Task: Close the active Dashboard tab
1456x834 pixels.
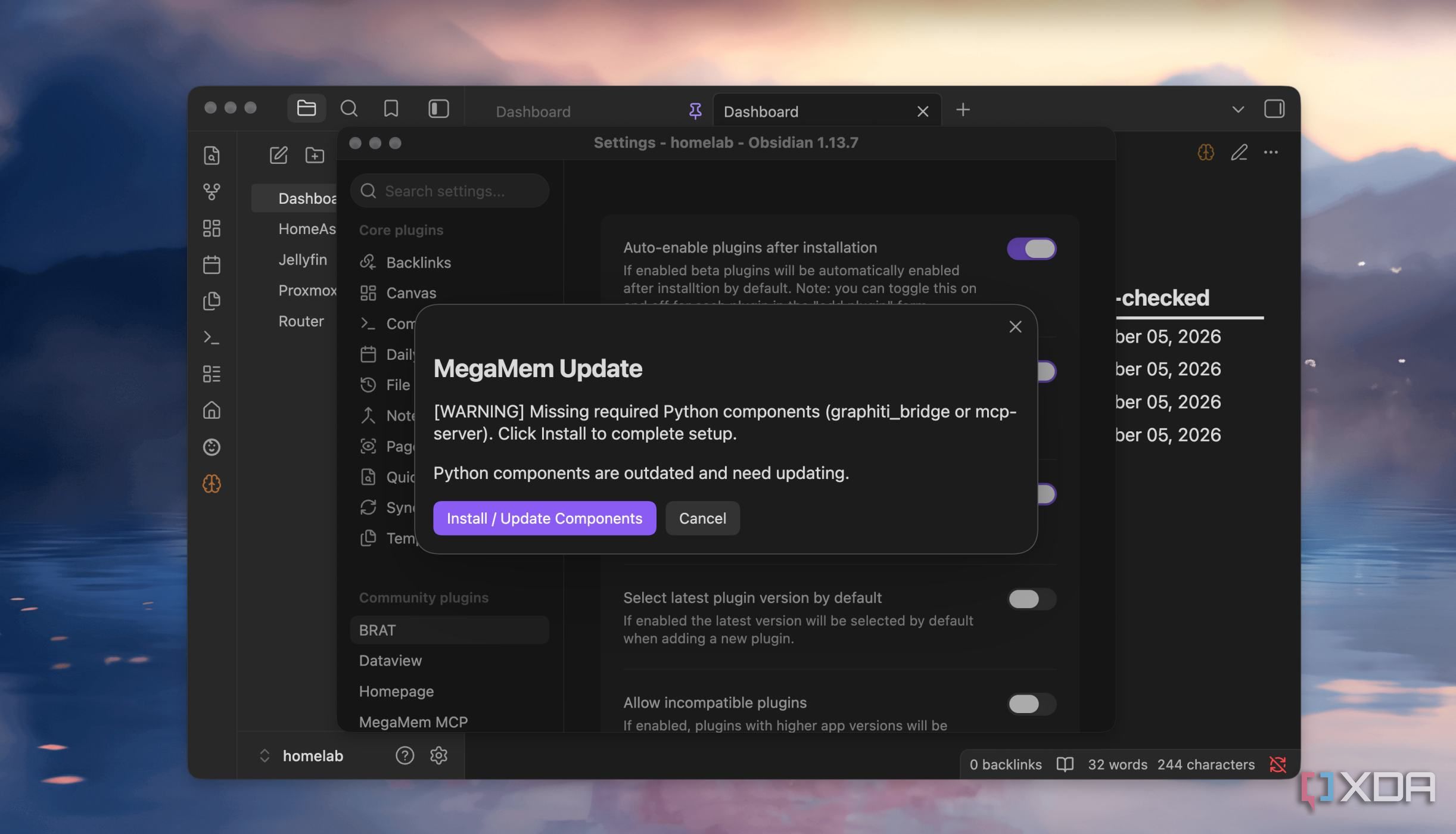Action: click(x=923, y=111)
